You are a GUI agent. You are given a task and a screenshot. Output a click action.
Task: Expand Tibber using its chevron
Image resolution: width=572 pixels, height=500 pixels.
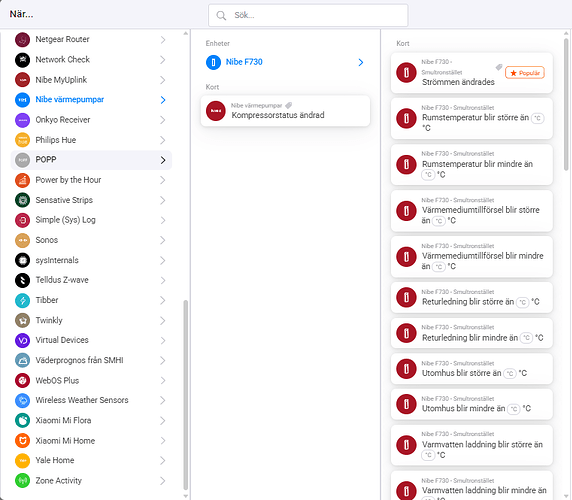163,300
